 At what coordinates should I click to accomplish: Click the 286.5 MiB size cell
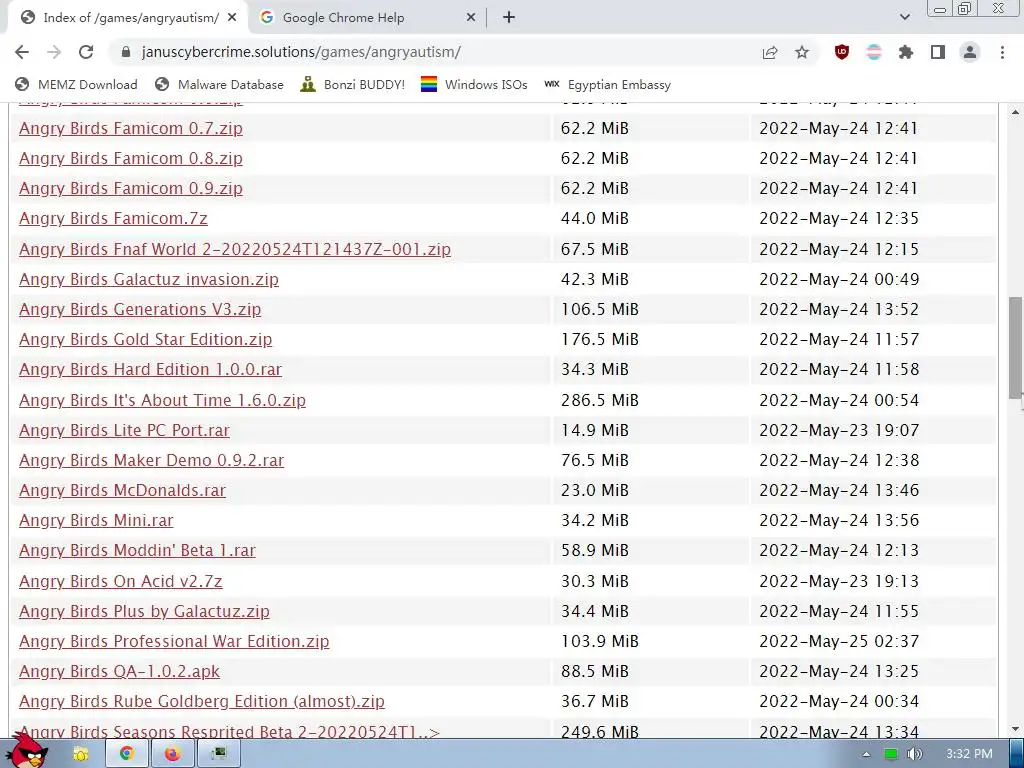(600, 400)
